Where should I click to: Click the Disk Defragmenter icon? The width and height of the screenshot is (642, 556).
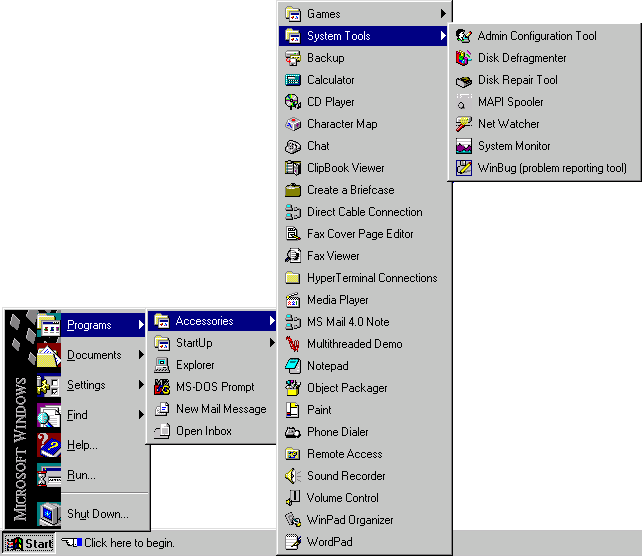(463, 58)
